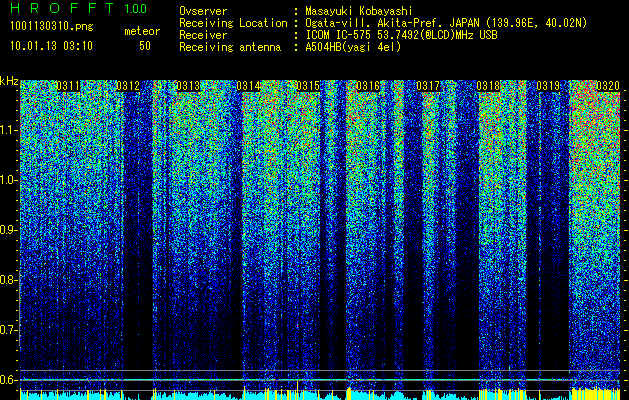Click the 0.9 frequency axis label
Screen dimensions: 629x400
(x=9, y=230)
